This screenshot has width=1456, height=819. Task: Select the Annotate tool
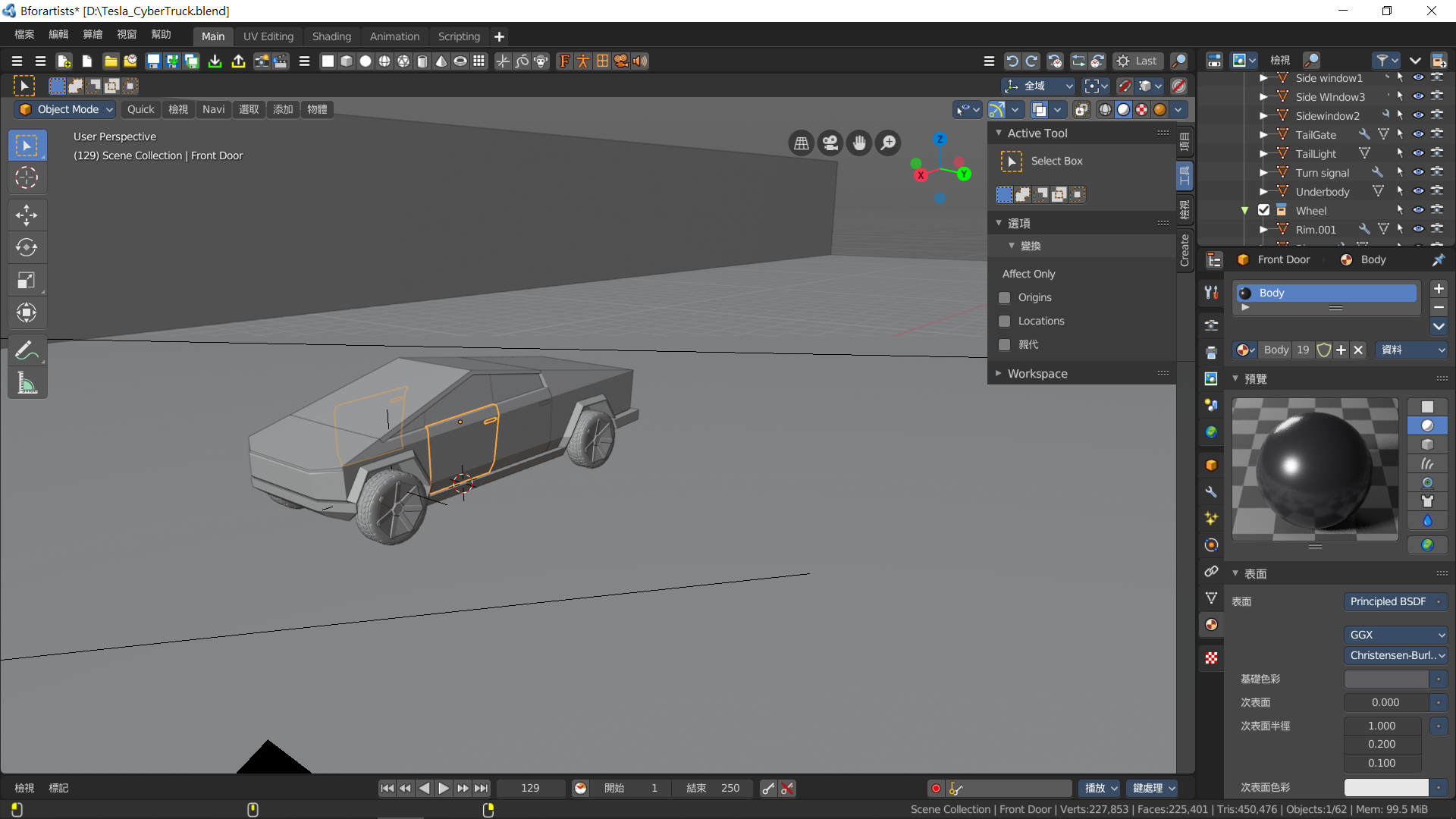pyautogui.click(x=27, y=350)
